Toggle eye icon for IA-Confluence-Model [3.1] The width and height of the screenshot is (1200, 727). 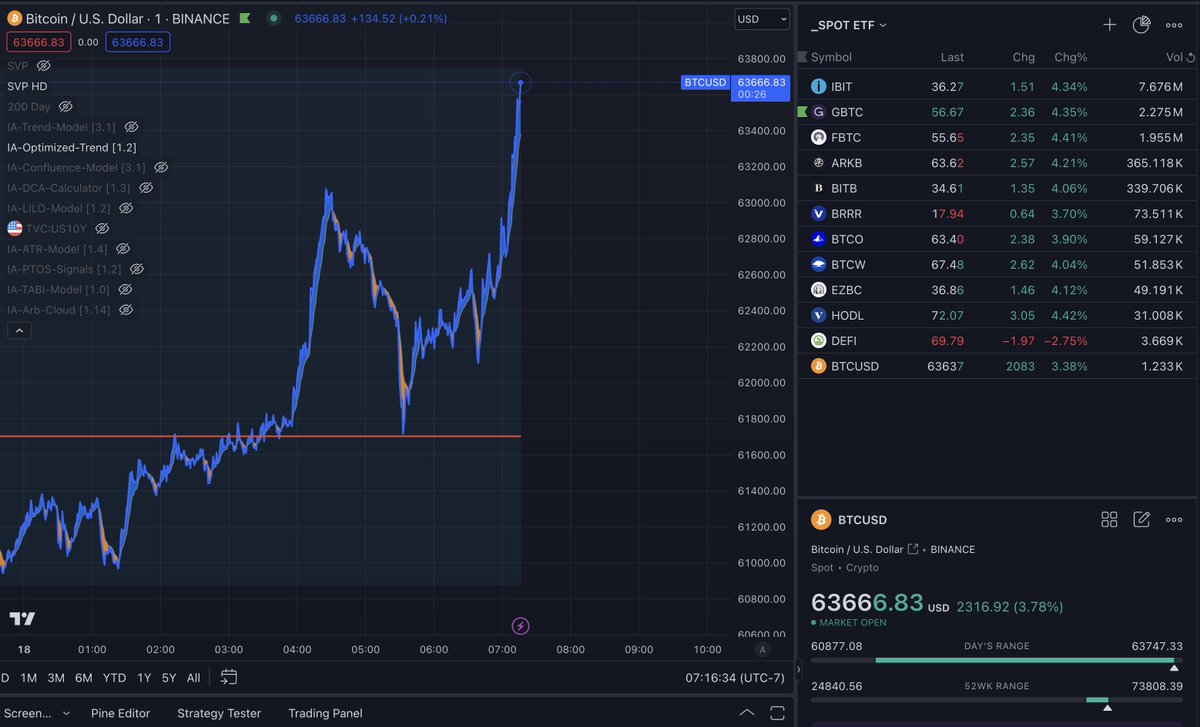click(161, 167)
